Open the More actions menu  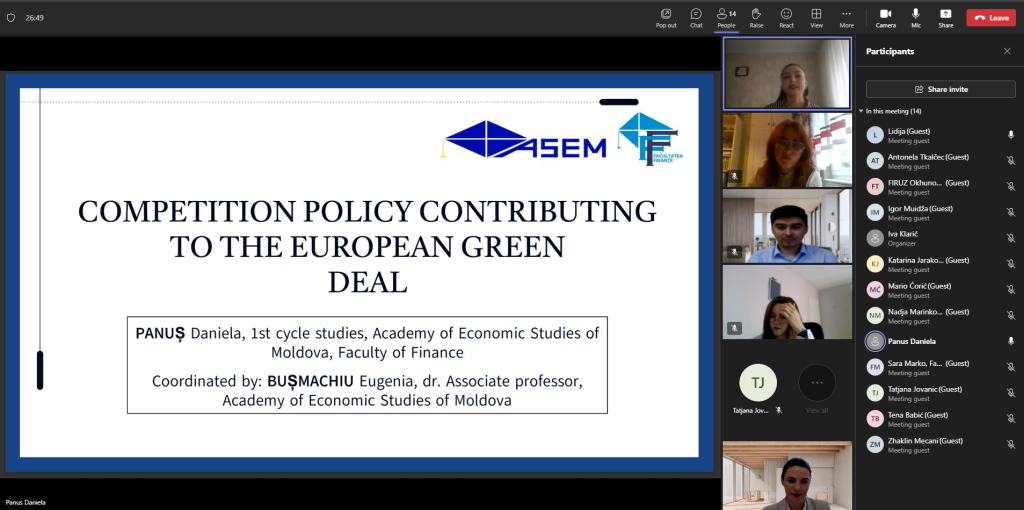pos(846,17)
